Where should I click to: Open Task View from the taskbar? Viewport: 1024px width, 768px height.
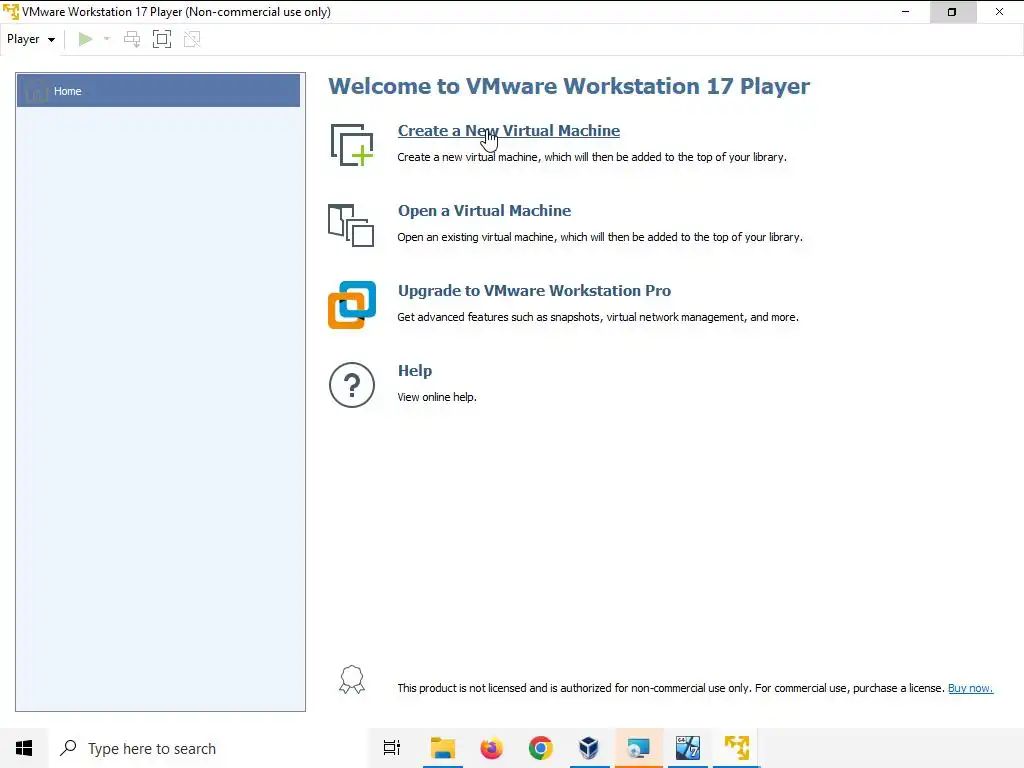pyautogui.click(x=392, y=748)
